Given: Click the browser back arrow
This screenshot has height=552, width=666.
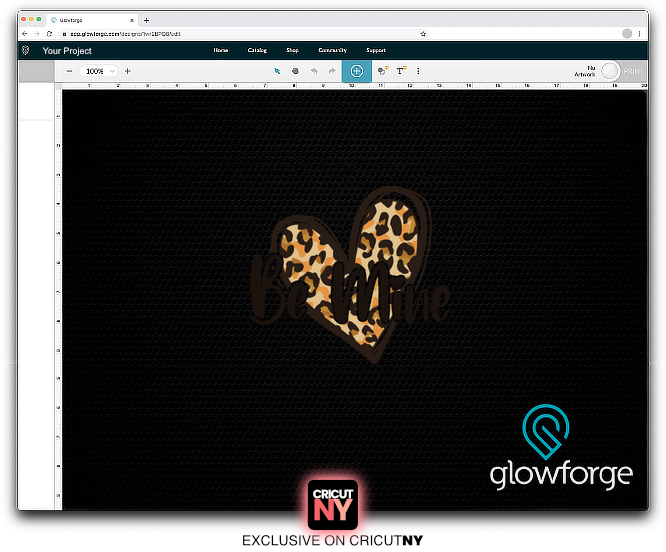Looking at the screenshot, I should pyautogui.click(x=25, y=34).
